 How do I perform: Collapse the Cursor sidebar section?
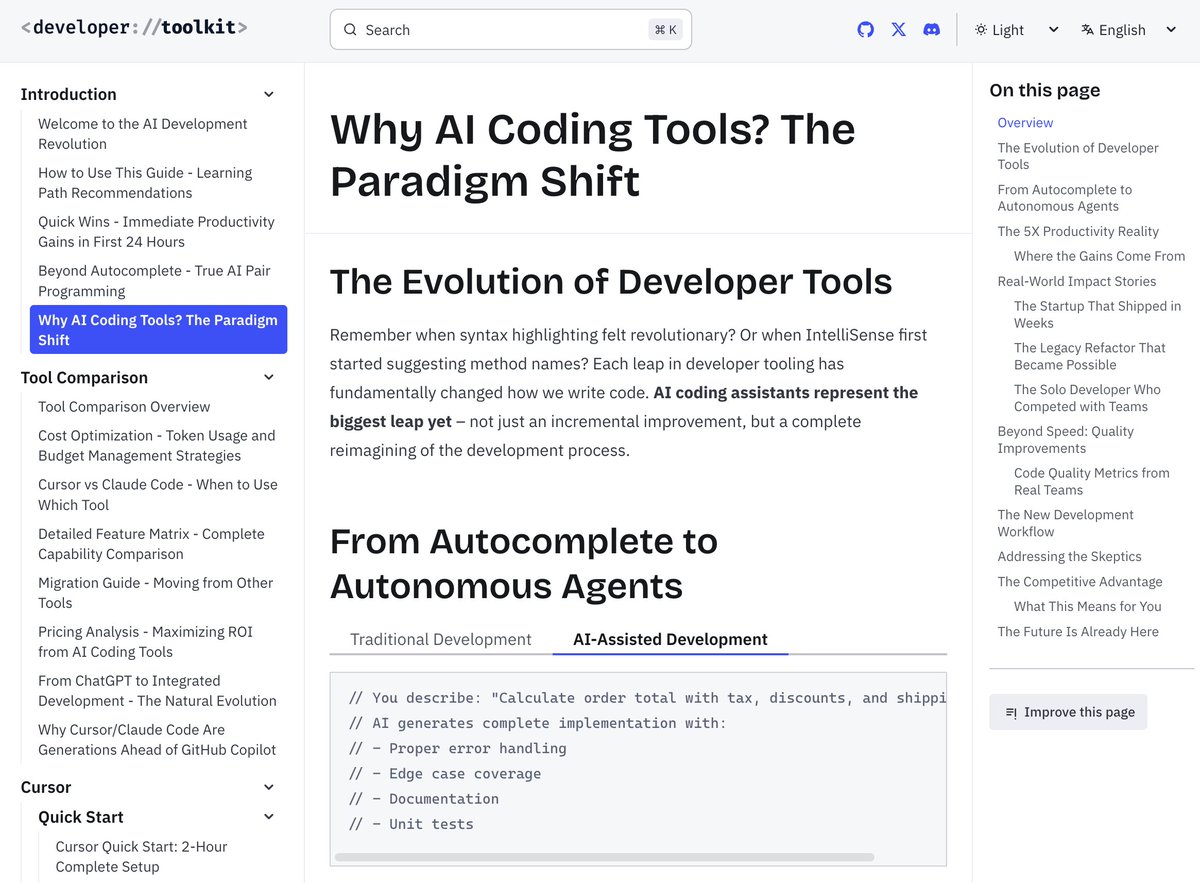click(268, 787)
